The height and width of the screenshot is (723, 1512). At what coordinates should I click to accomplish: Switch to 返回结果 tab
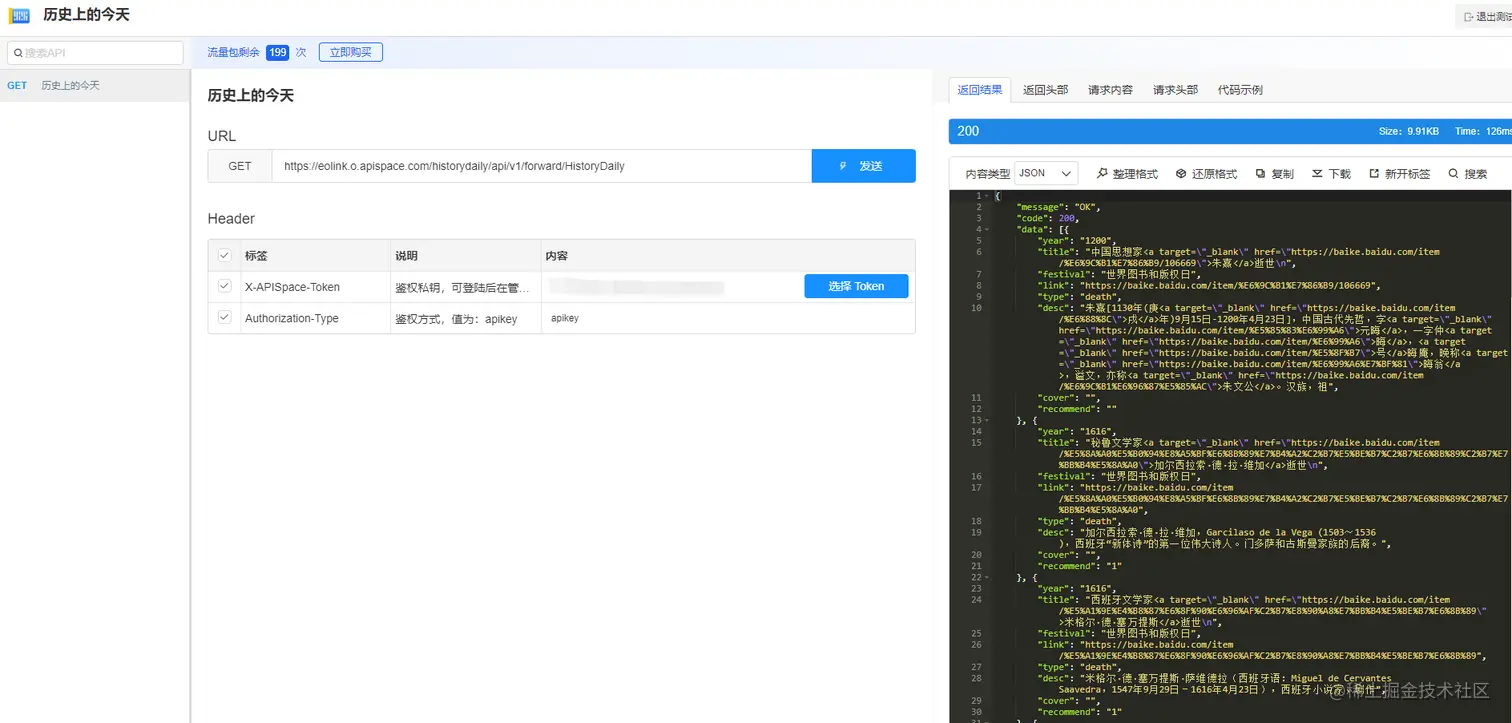click(980, 90)
